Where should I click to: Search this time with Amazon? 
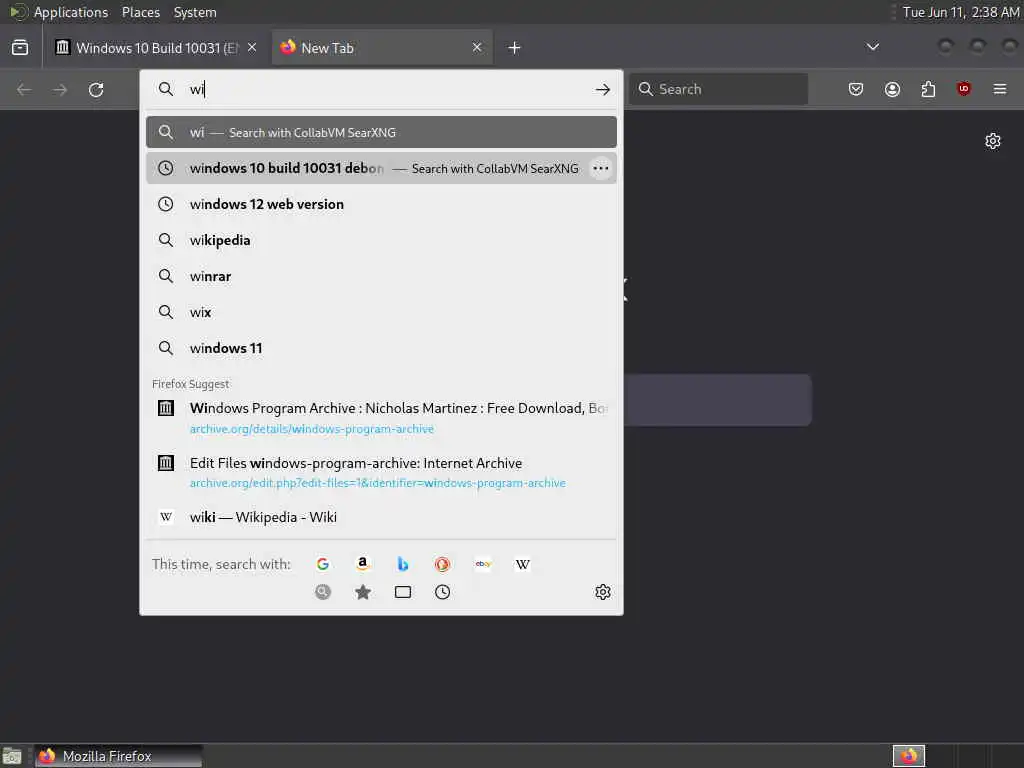pyautogui.click(x=363, y=564)
